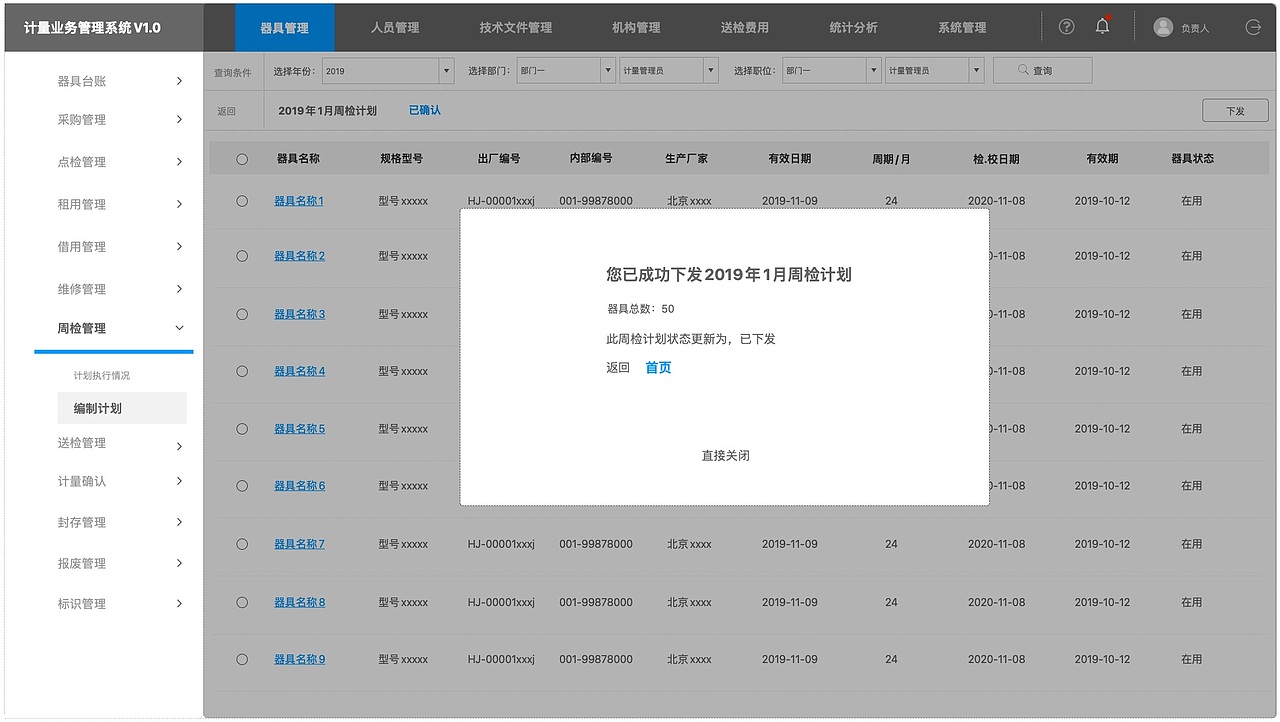Expand 送检管理 sidebar chevron
1280x722 pixels.
pos(179,446)
